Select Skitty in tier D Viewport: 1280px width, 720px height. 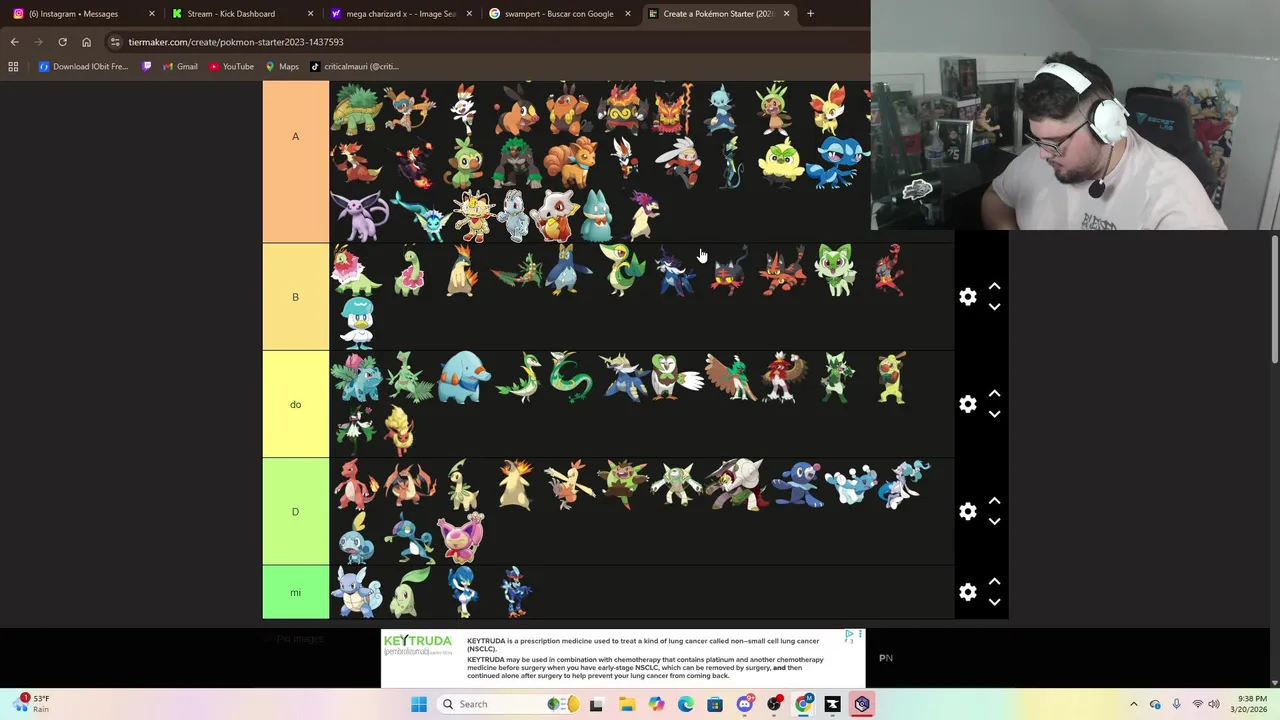tap(463, 537)
